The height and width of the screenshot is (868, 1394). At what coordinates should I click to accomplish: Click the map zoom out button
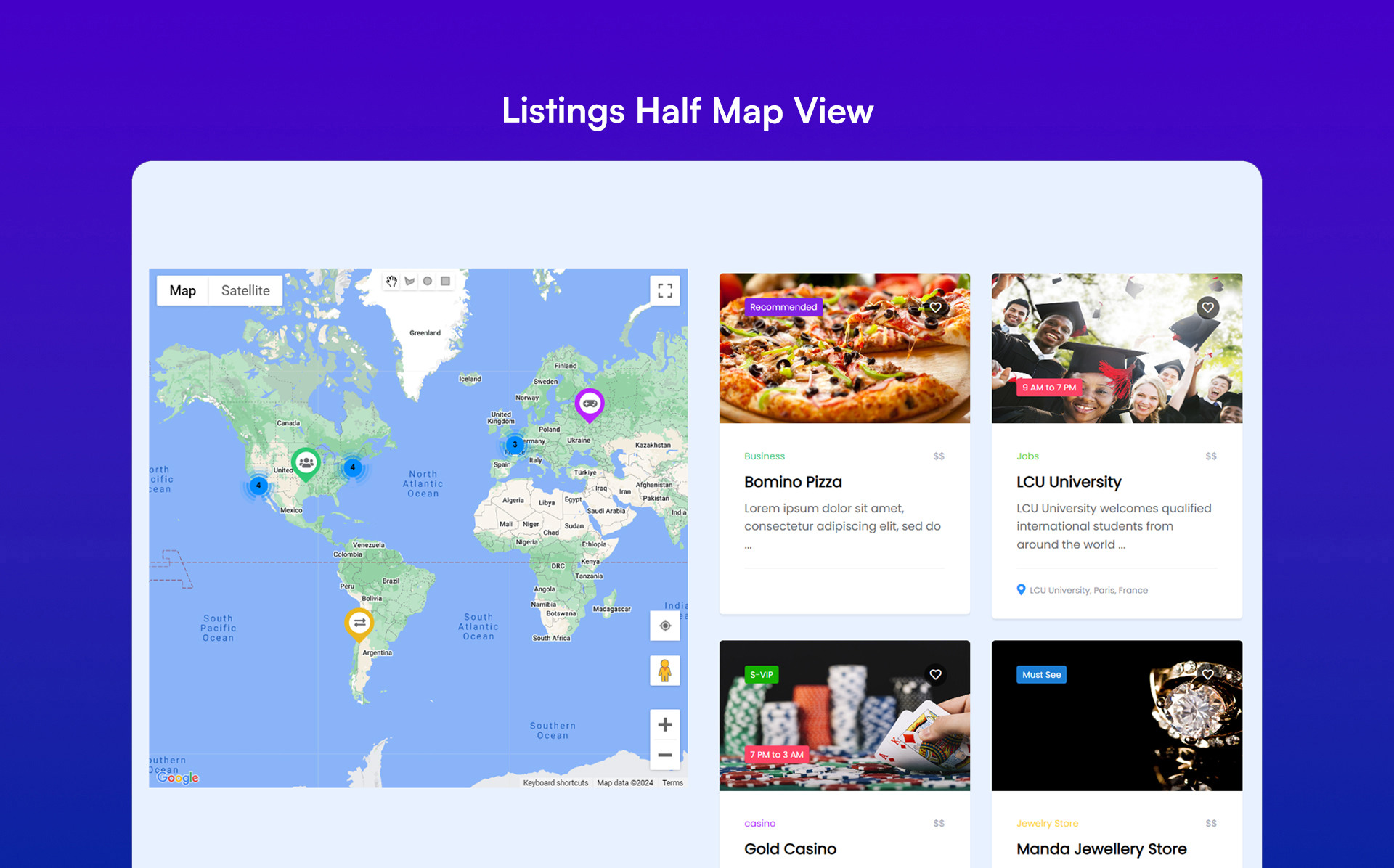point(663,754)
